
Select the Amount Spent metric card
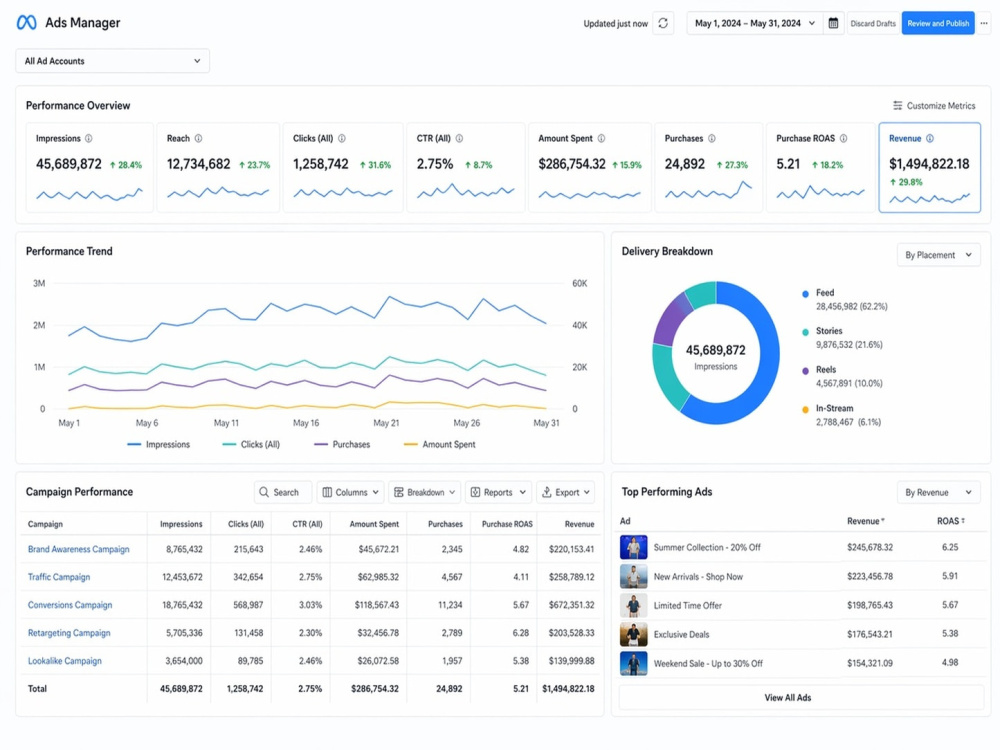(590, 167)
